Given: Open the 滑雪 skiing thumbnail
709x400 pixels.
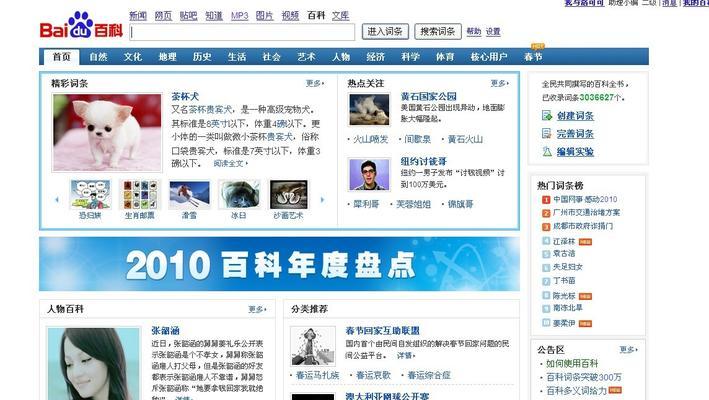Looking at the screenshot, I should point(189,194).
